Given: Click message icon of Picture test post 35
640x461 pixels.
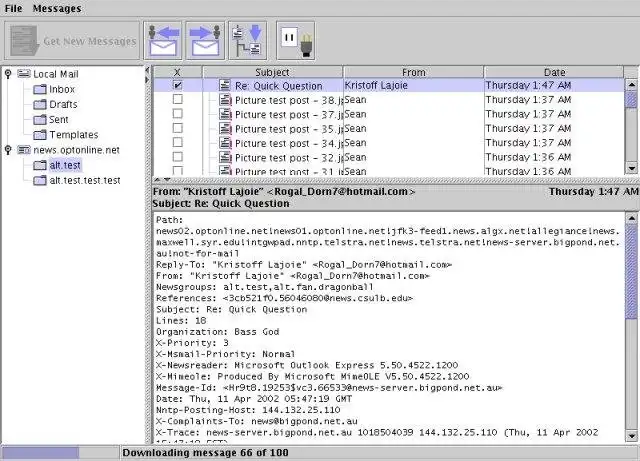Looking at the screenshot, I should click(x=225, y=128).
